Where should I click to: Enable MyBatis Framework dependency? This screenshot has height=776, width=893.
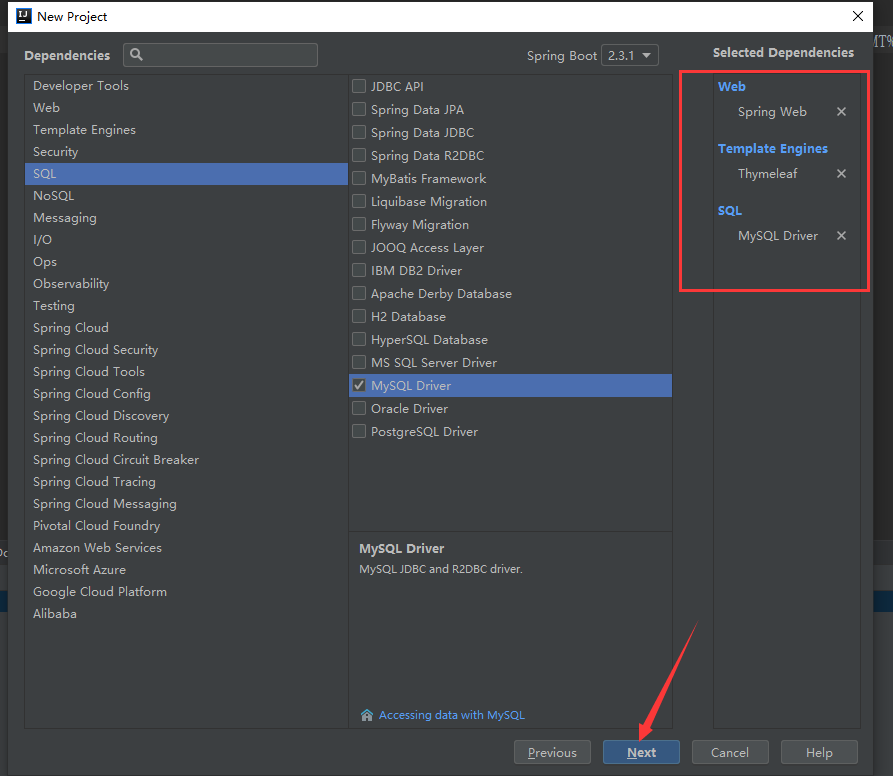tap(359, 179)
